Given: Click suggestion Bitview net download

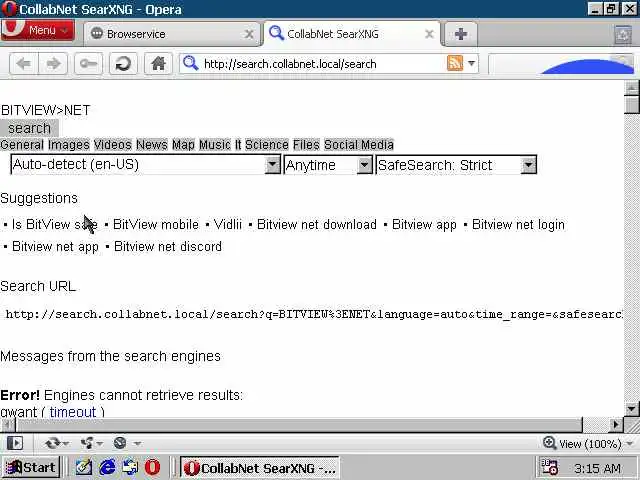Looking at the screenshot, I should pyautogui.click(x=317, y=224).
